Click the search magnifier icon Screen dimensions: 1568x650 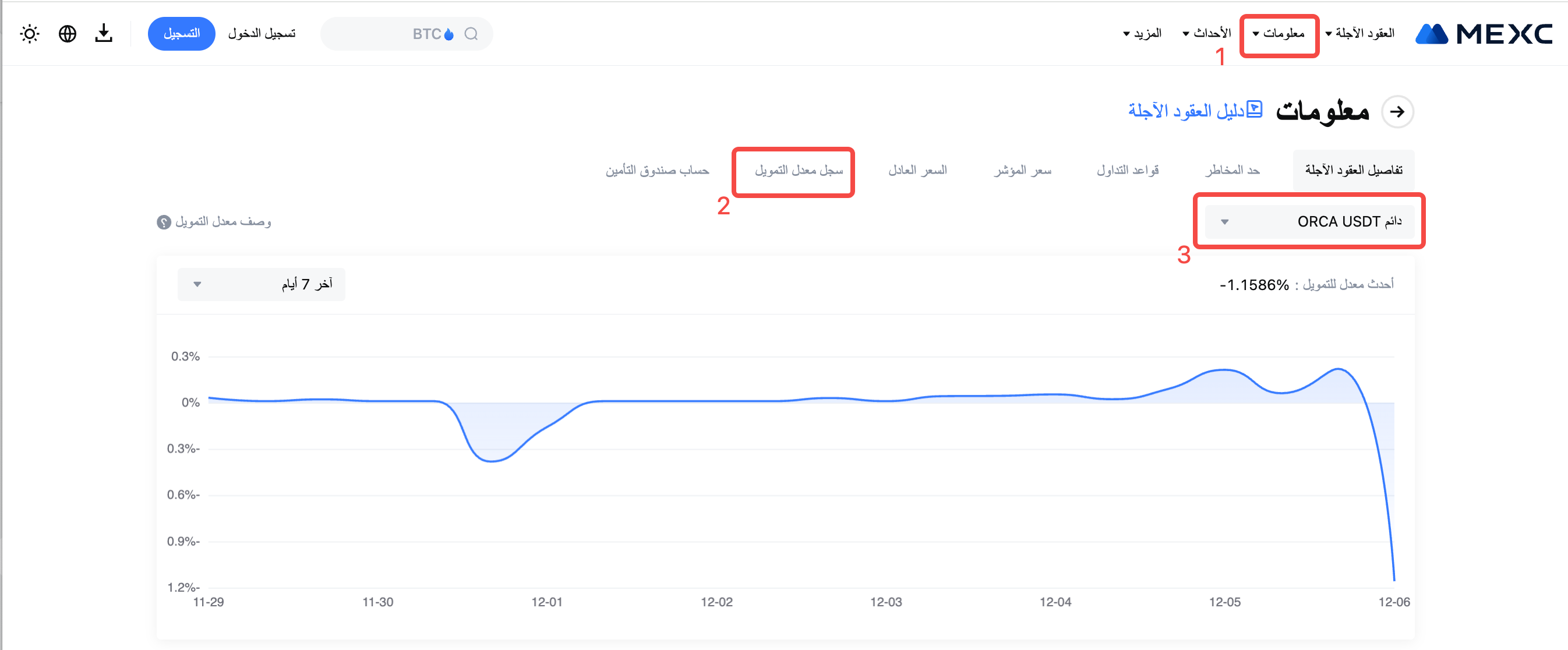click(471, 33)
